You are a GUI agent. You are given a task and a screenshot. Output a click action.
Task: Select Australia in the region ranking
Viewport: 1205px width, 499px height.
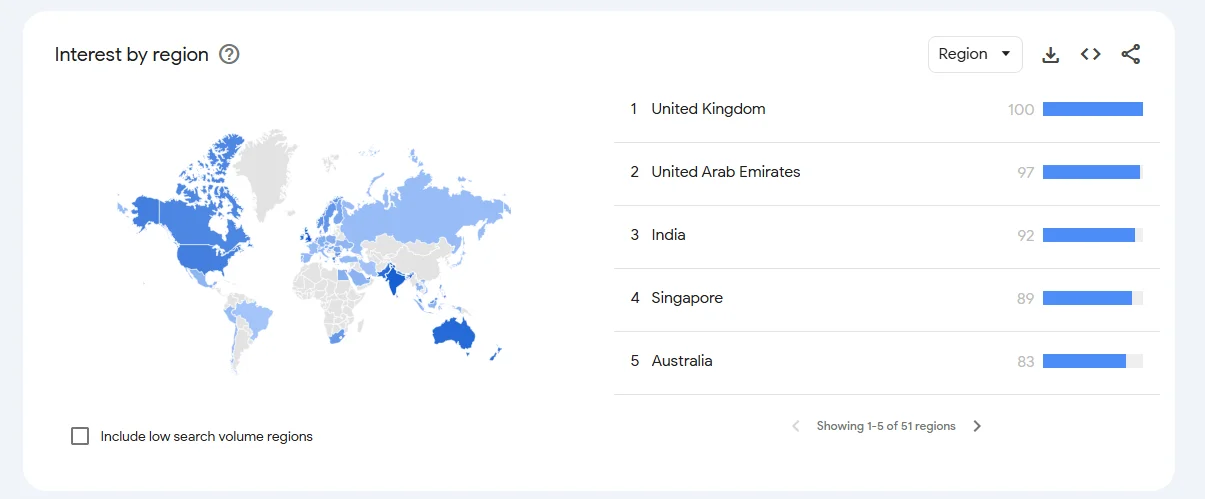[681, 361]
